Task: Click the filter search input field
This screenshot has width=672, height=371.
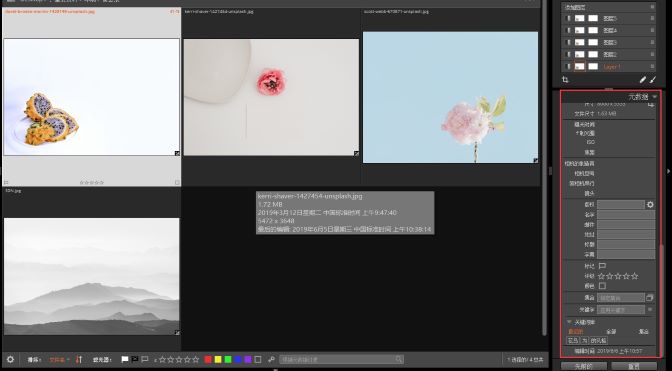Action: click(x=341, y=359)
